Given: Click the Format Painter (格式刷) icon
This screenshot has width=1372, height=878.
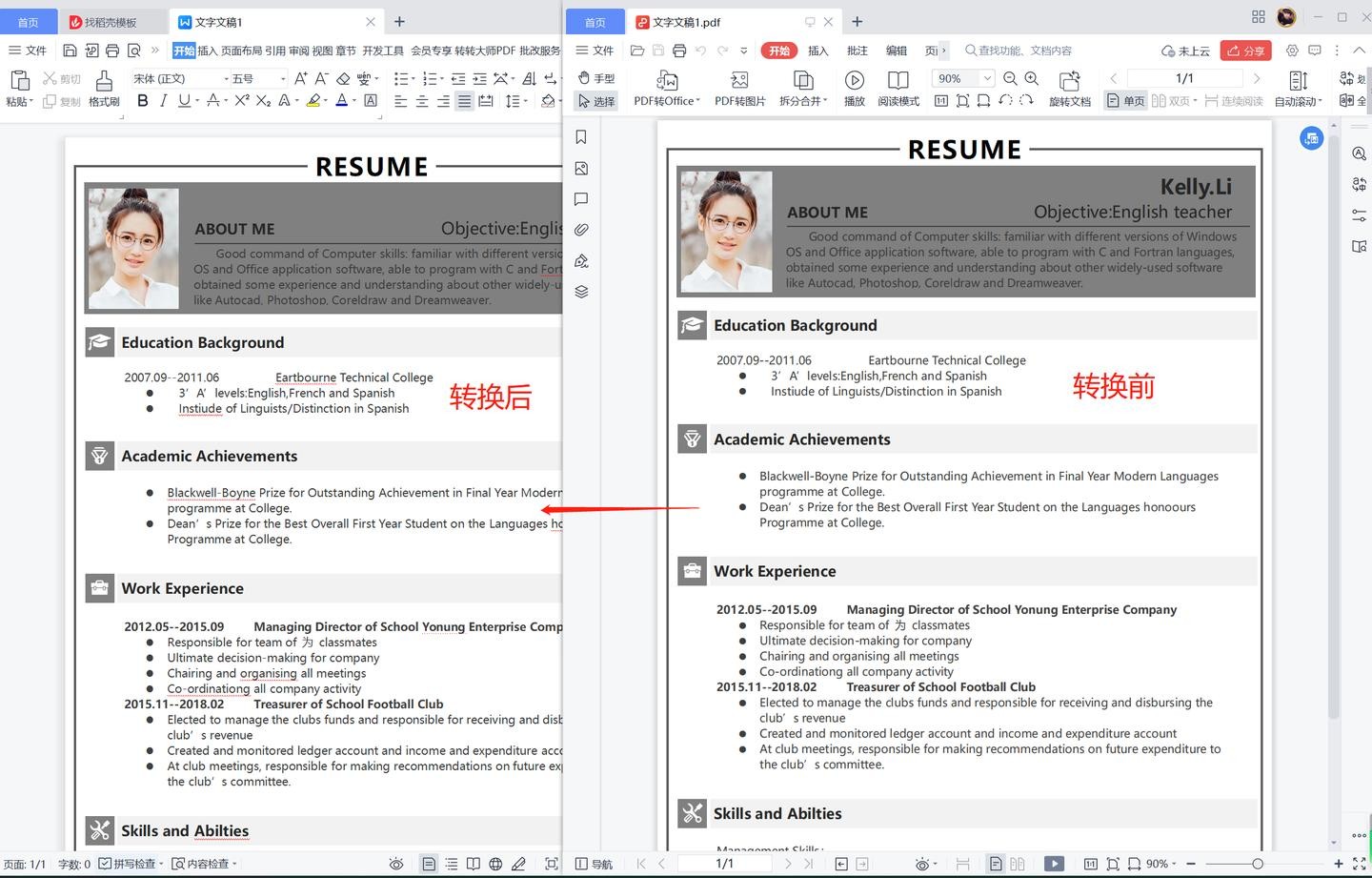Looking at the screenshot, I should (104, 87).
